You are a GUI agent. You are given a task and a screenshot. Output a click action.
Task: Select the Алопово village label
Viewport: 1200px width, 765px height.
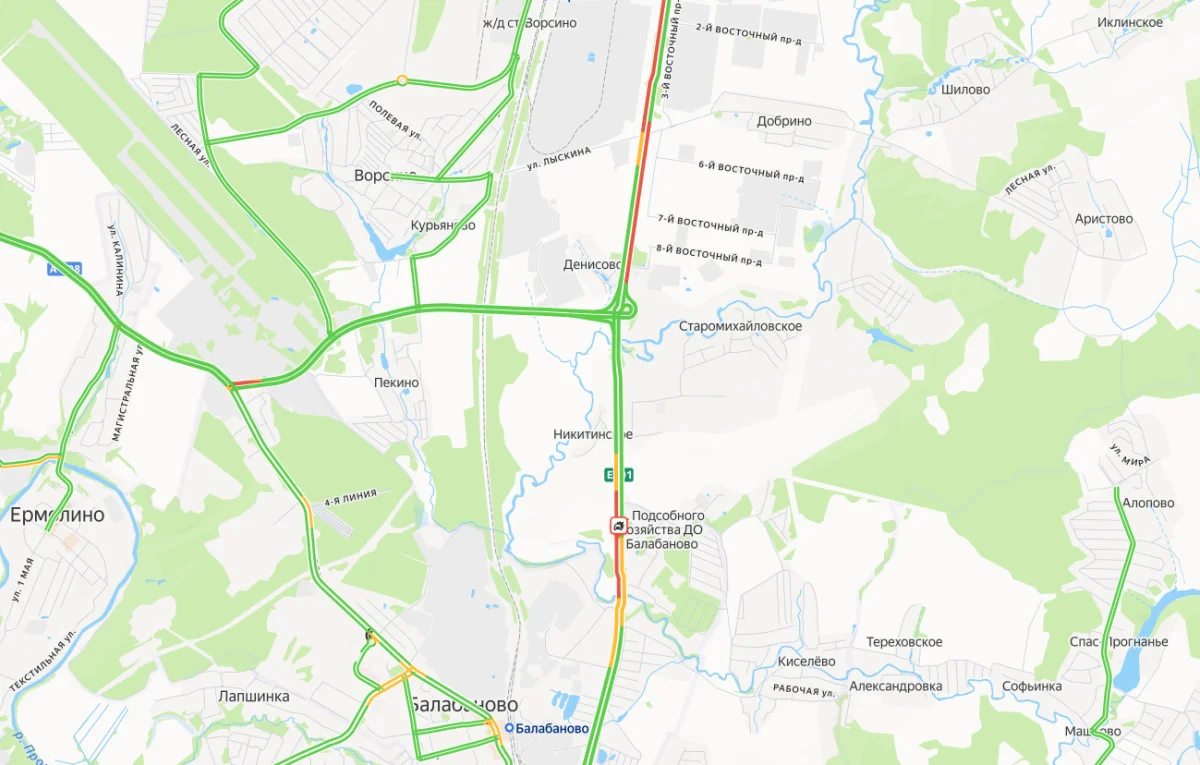[1148, 503]
